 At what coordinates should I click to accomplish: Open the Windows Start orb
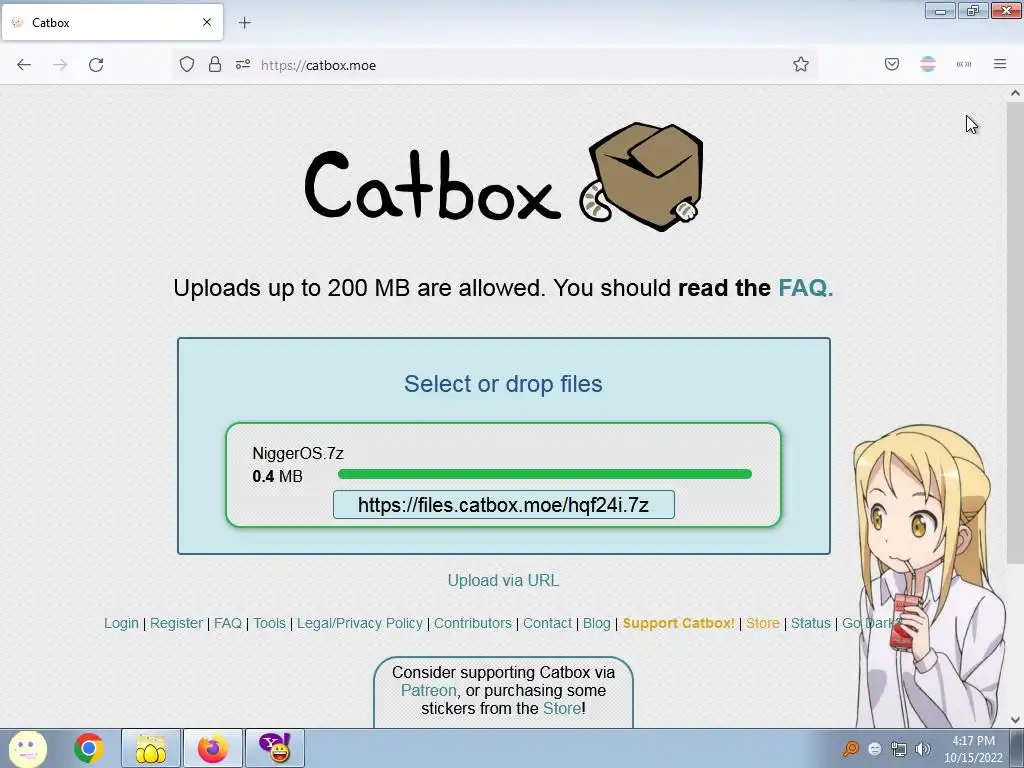[x=27, y=748]
